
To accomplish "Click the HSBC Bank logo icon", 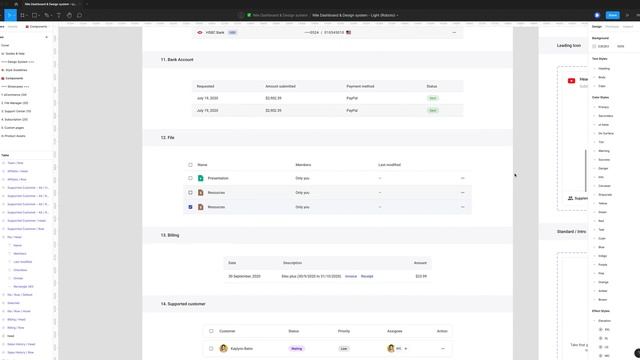I will [200, 32].
